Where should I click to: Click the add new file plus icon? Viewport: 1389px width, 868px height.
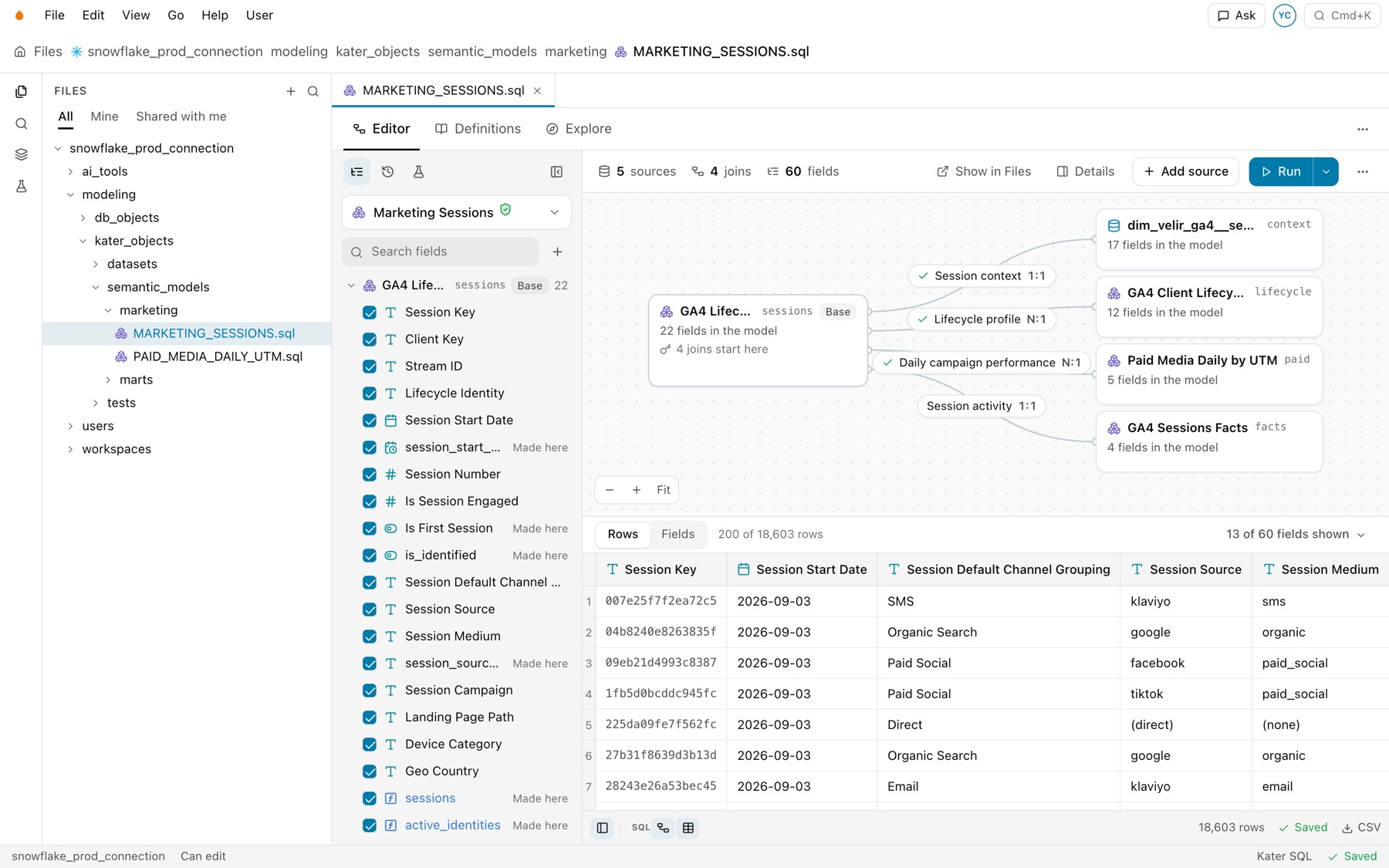(x=291, y=91)
